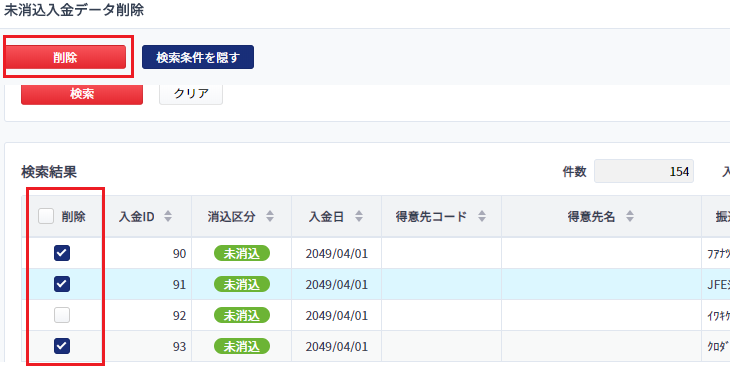Click 入金日 2049/04/01 in row 90
The width and height of the screenshot is (745, 375).
coord(336,254)
